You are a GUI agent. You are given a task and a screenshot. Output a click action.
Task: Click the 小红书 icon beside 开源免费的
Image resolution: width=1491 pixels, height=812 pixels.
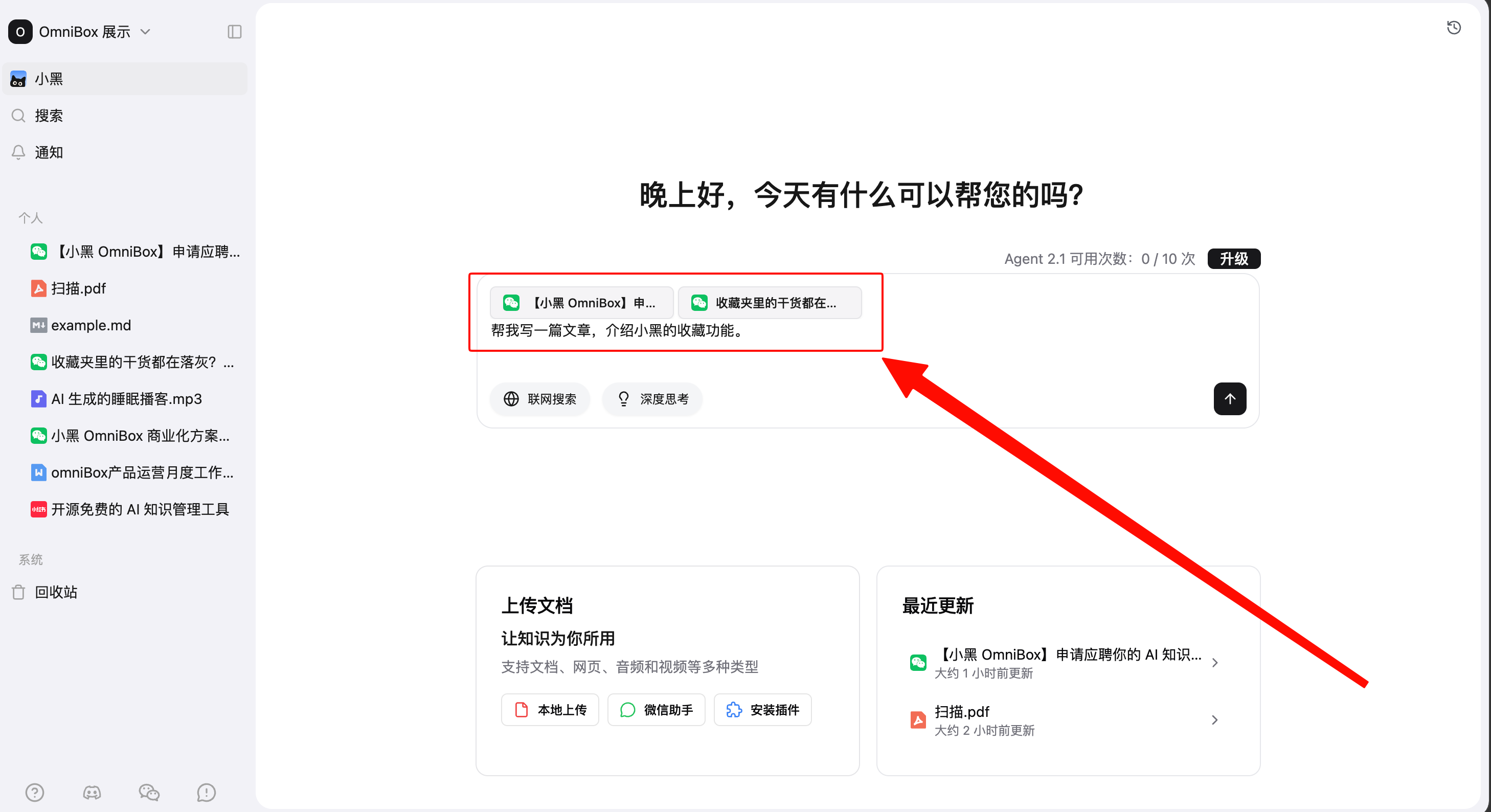click(x=38, y=509)
